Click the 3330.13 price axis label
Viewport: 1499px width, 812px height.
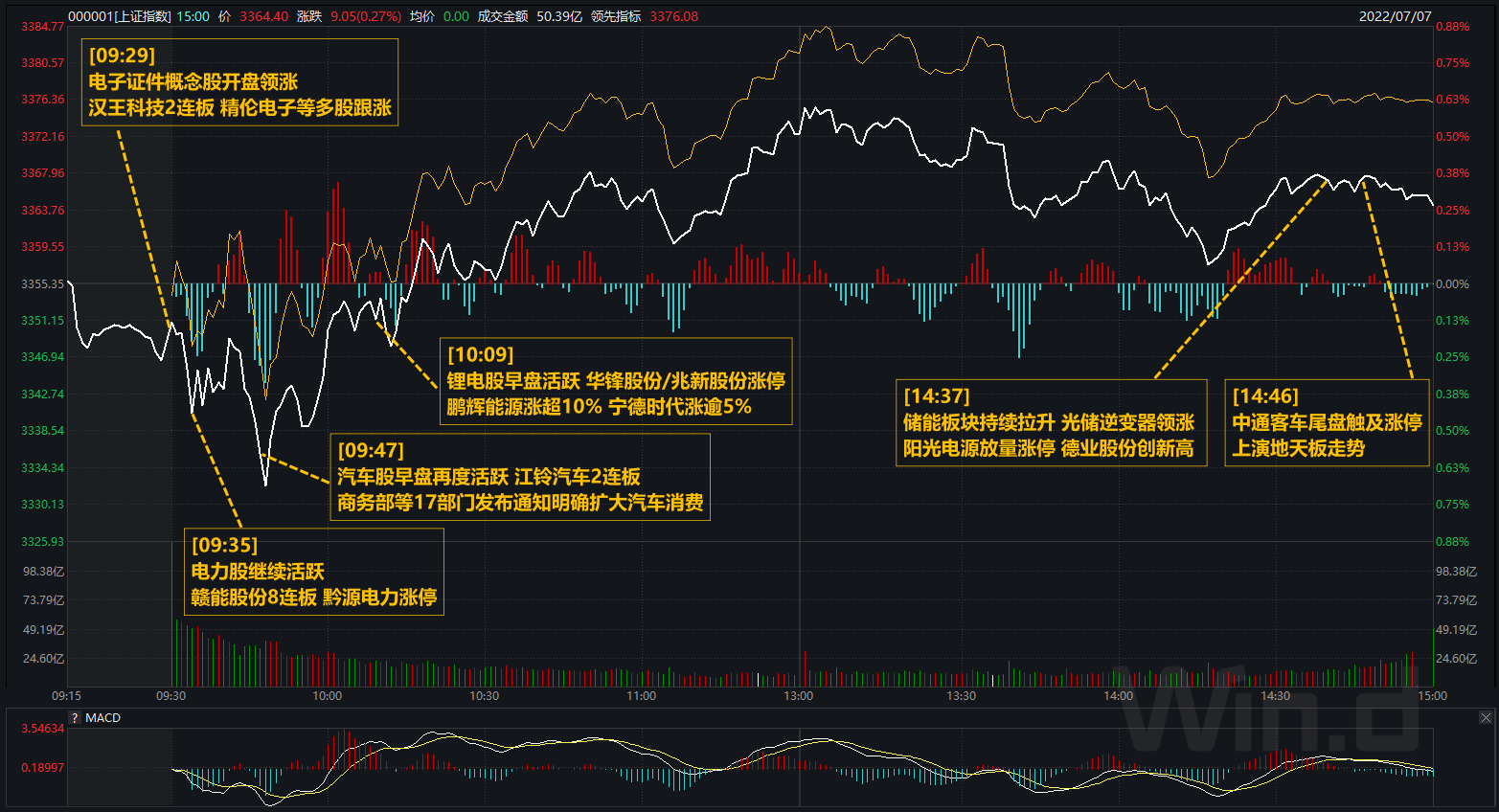pos(43,505)
